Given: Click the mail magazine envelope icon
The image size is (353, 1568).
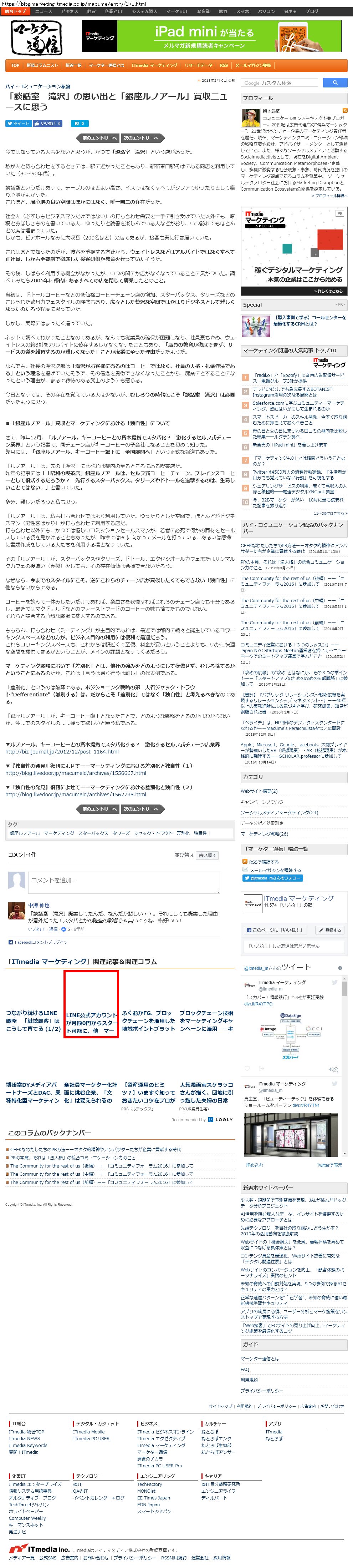Looking at the screenshot, I should pos(245,870).
